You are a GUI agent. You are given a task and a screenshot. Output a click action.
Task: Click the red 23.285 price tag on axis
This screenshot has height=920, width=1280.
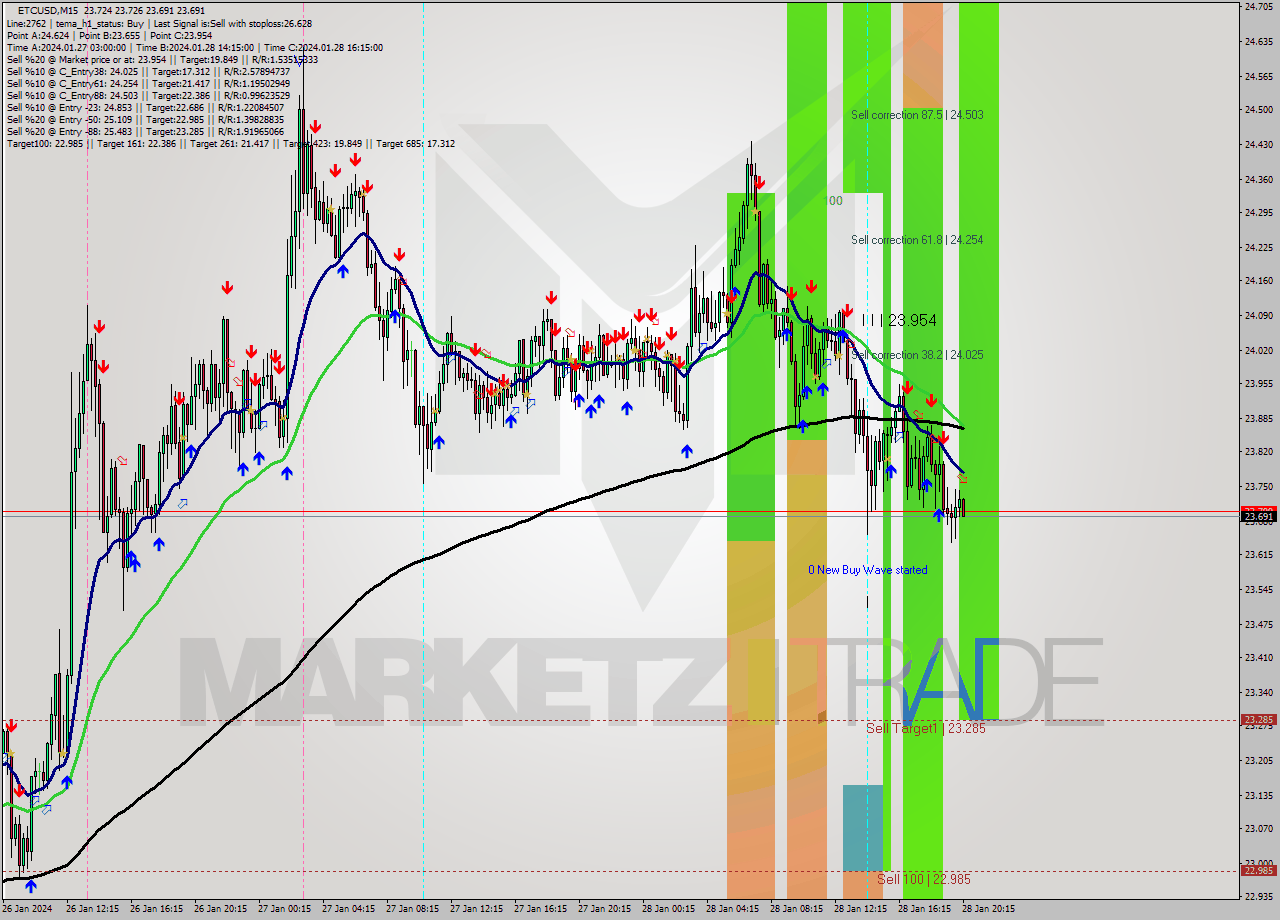(x=1258, y=719)
